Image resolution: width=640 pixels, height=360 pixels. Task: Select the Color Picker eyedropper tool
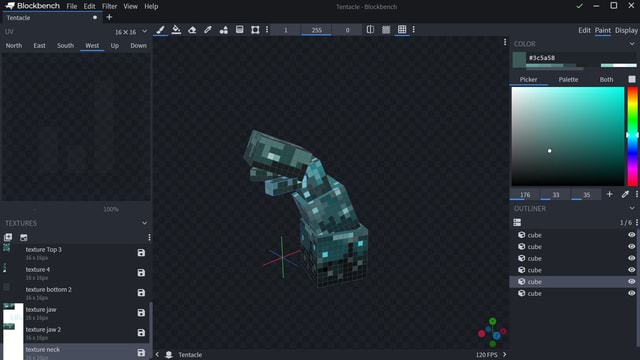point(208,30)
